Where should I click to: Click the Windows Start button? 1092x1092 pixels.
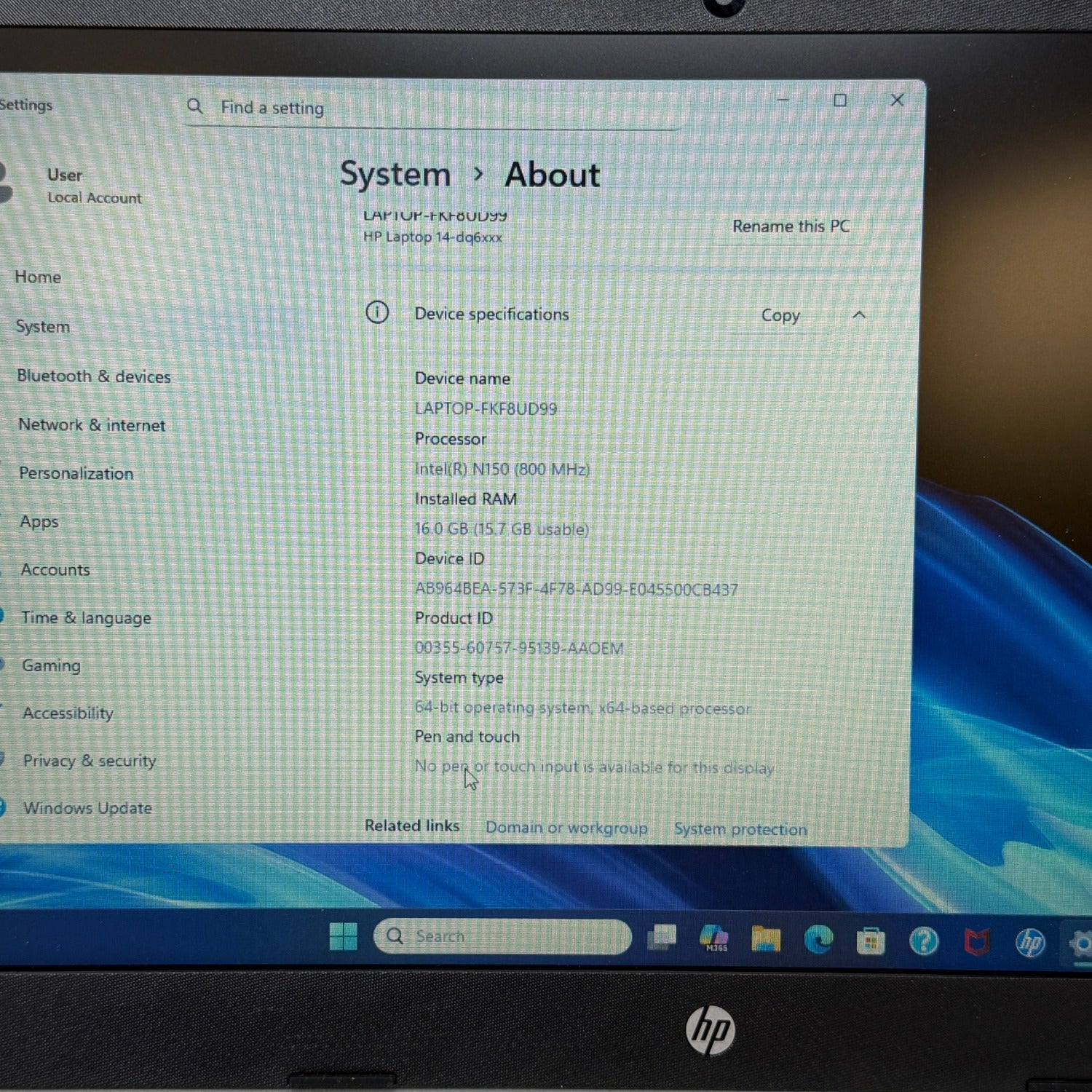coord(343,936)
